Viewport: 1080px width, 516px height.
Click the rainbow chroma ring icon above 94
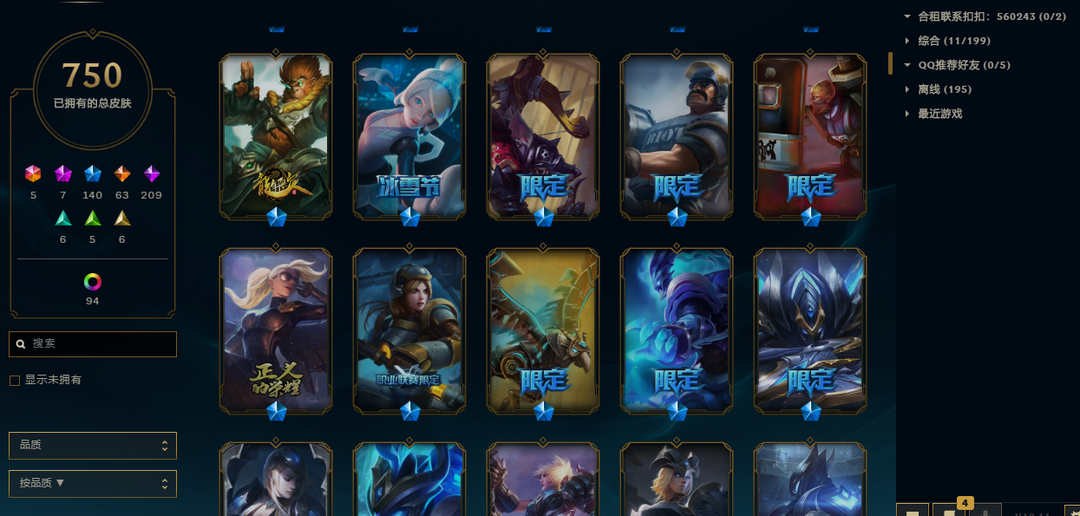92,282
